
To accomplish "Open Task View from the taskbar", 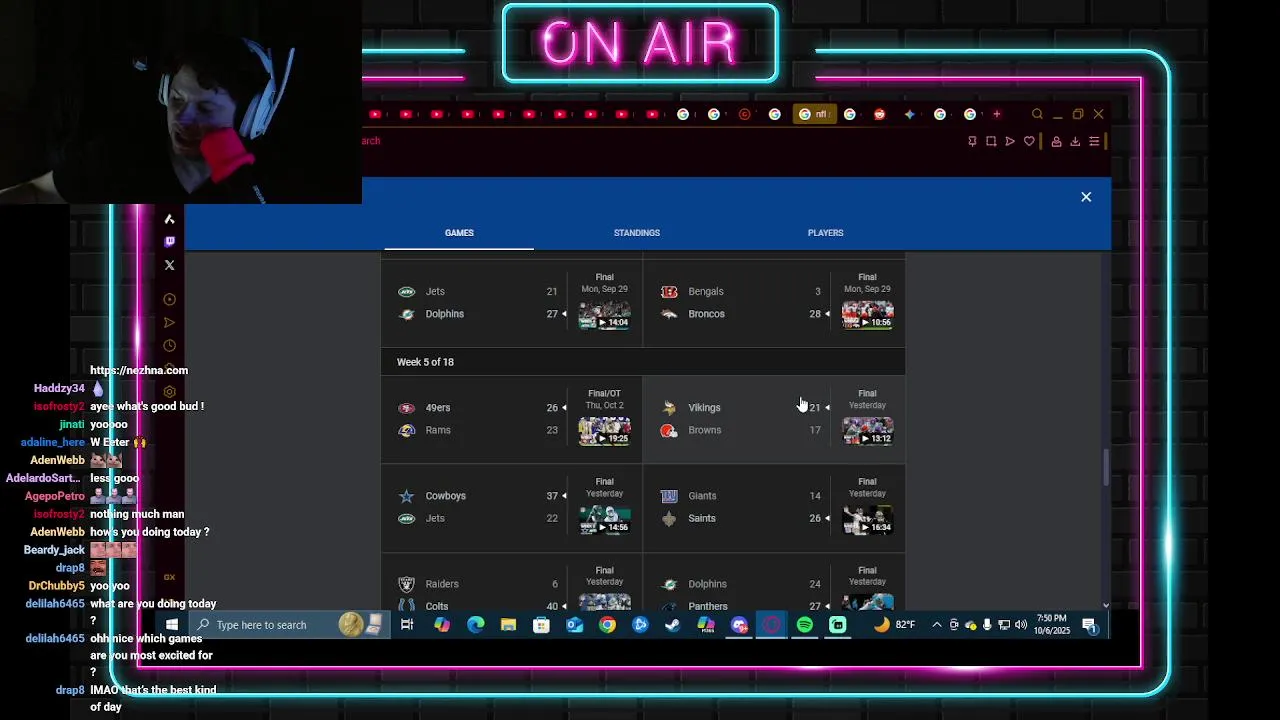I will (x=407, y=625).
